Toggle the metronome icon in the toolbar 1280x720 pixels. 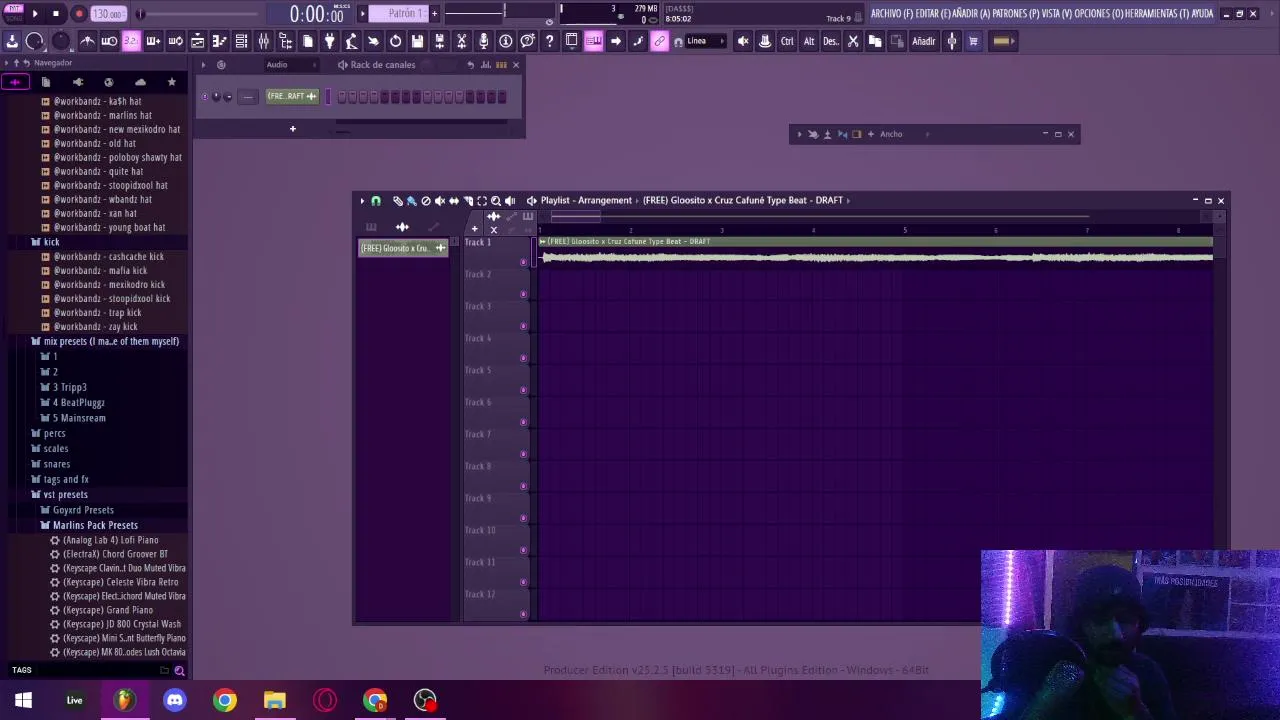point(87,41)
